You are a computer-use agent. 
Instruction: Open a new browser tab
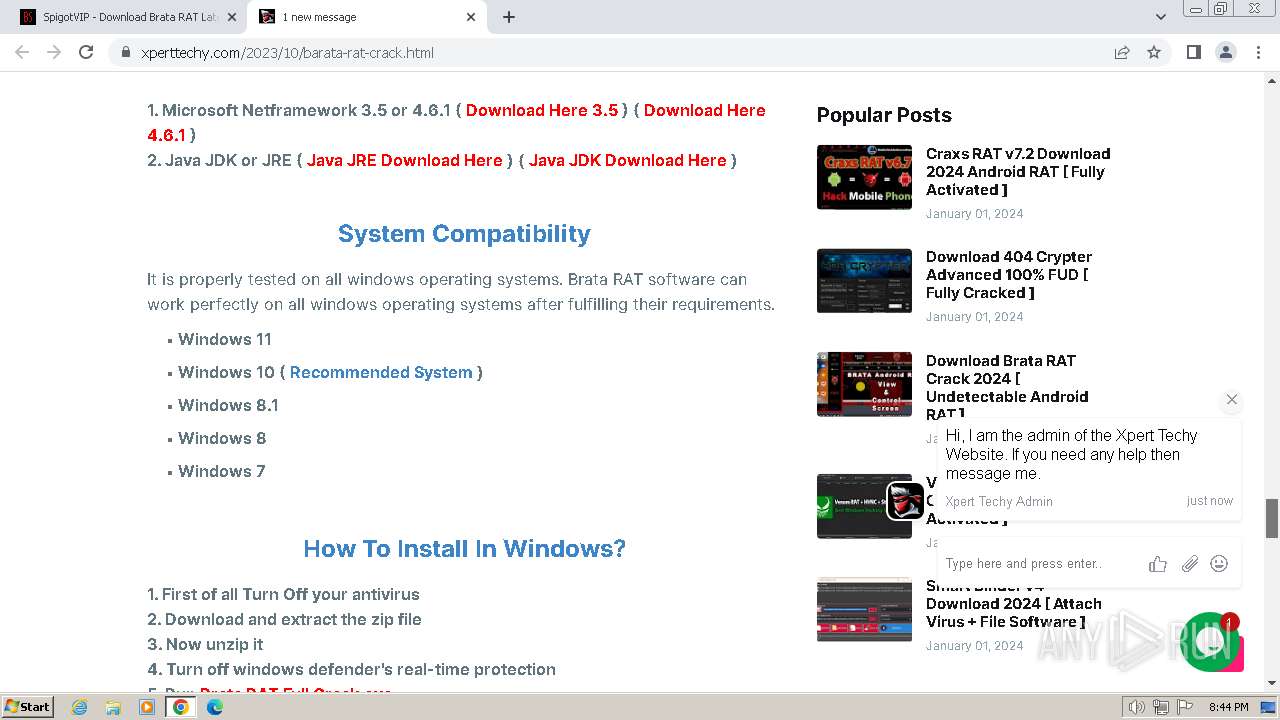[509, 17]
